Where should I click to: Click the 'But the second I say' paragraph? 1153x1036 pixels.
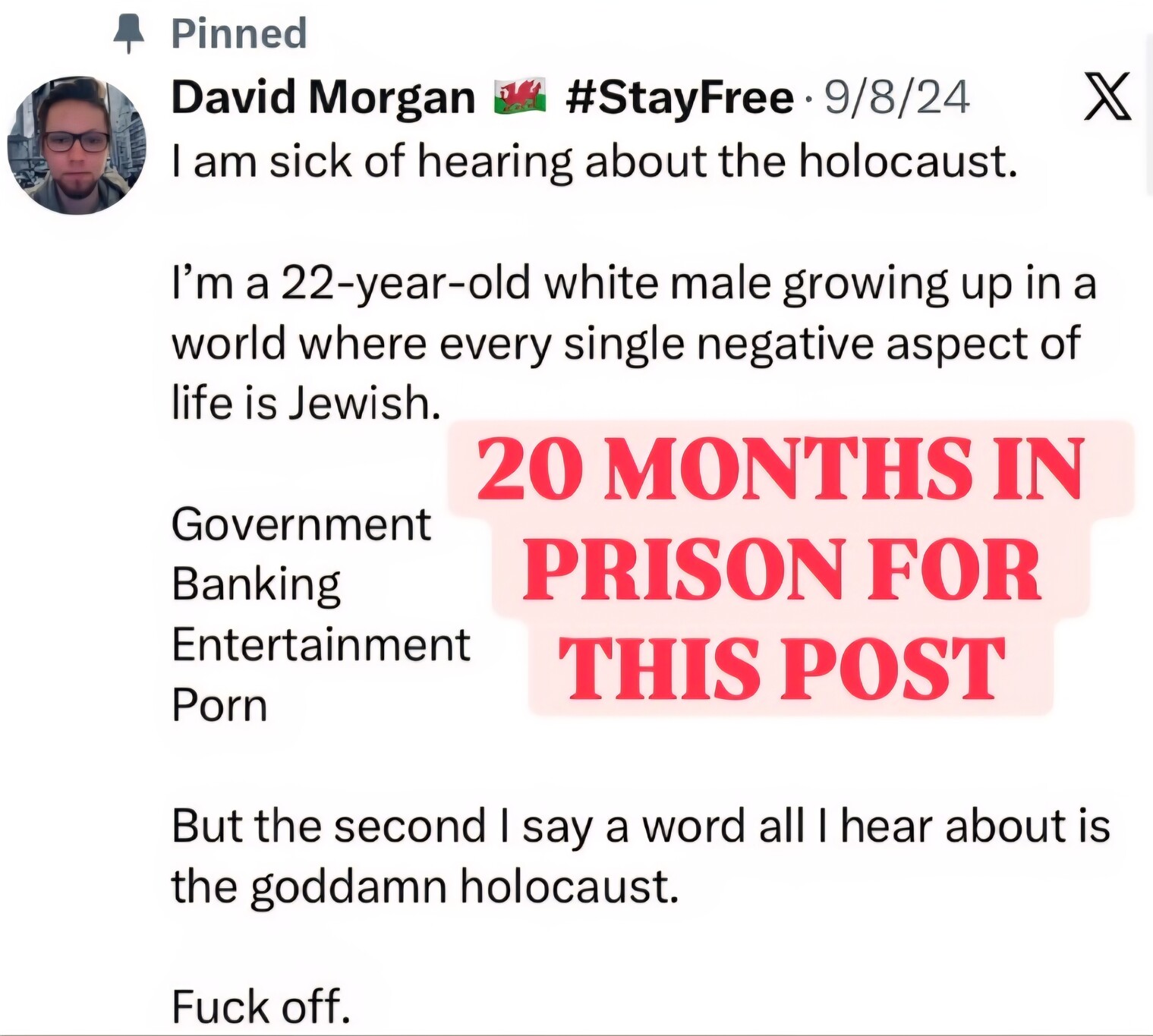click(x=641, y=856)
